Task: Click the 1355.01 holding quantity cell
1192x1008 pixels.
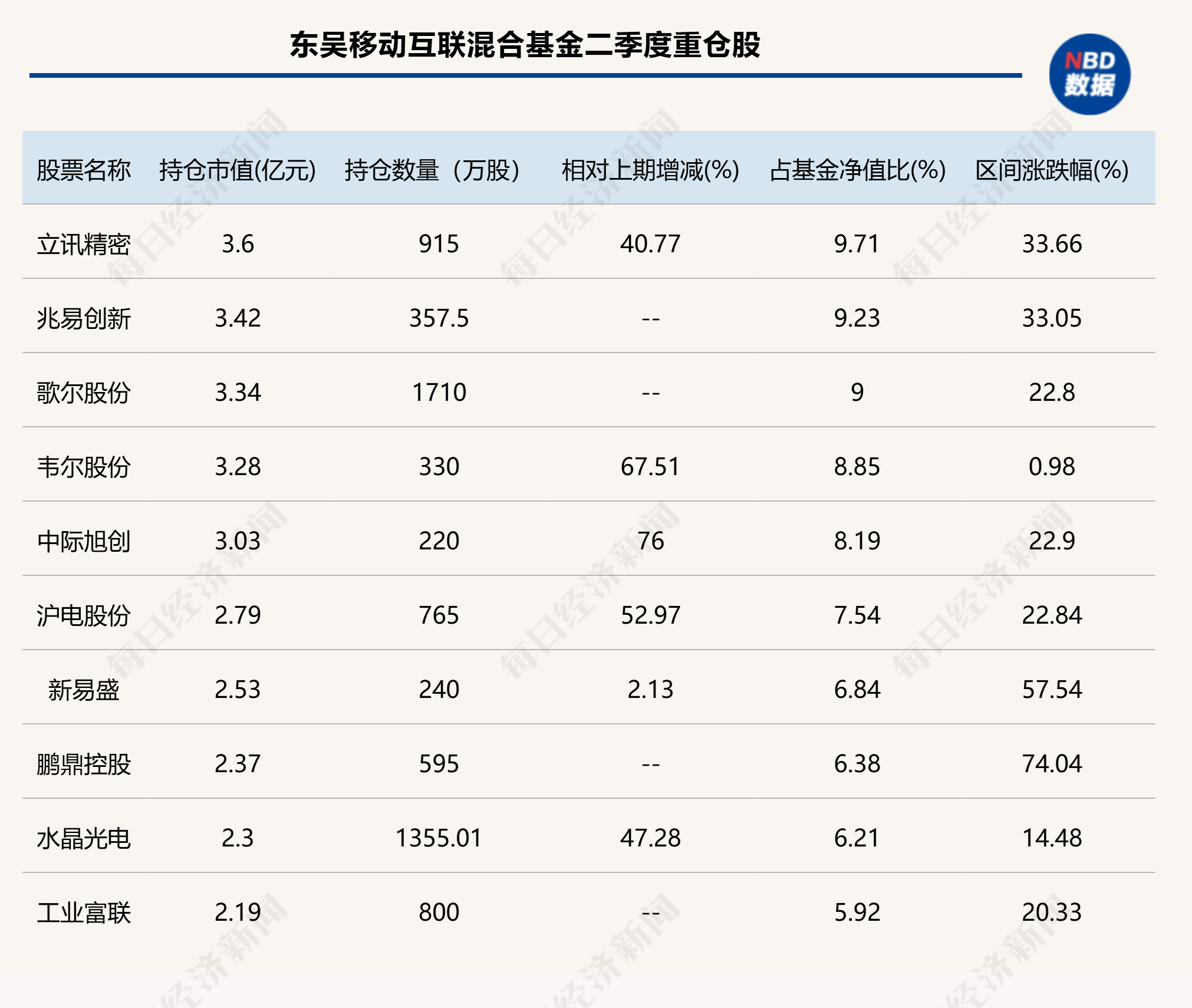Action: coord(439,838)
